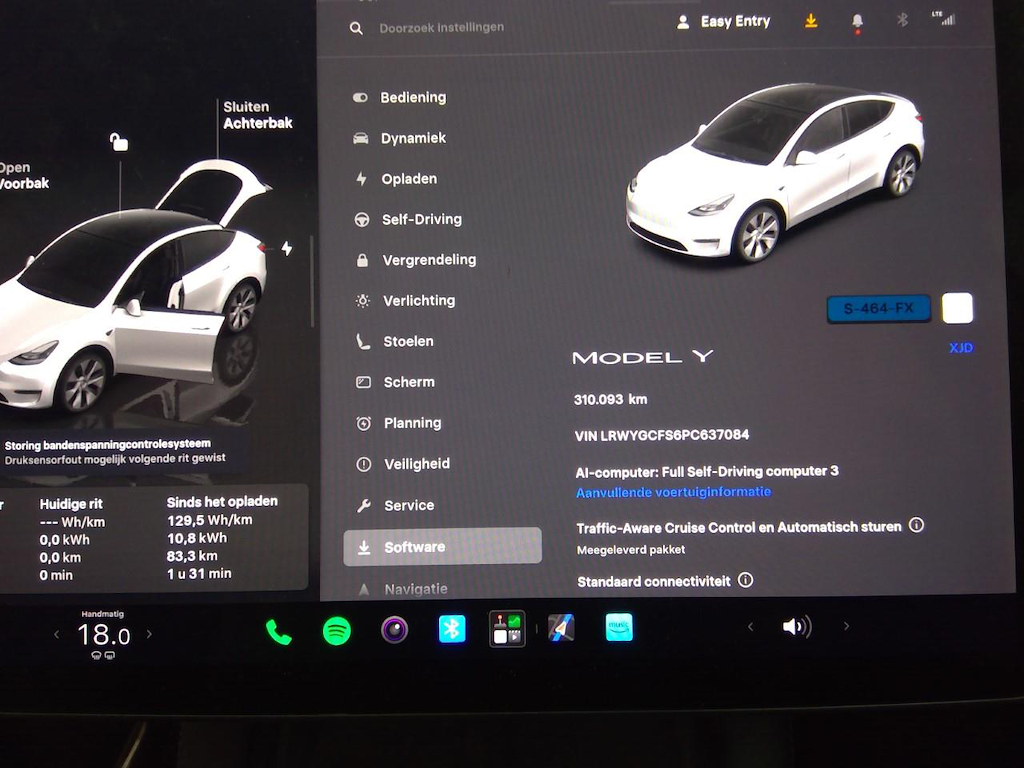The width and height of the screenshot is (1024, 768).
Task: Tap the 18.0 temperature display
Action: pos(104,635)
